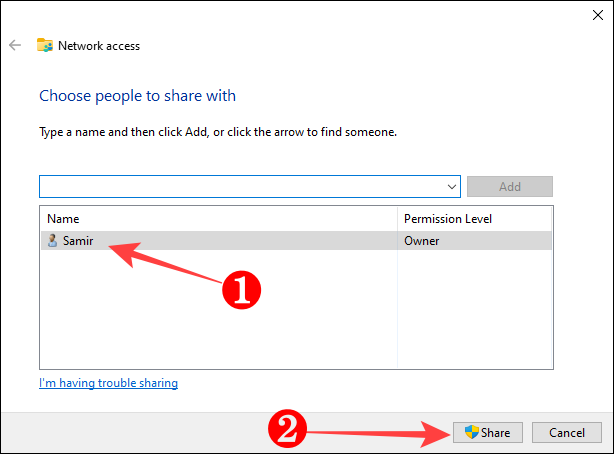This screenshot has height=454, width=614.
Task: Confirm sharing with the Share button
Action: (x=487, y=432)
